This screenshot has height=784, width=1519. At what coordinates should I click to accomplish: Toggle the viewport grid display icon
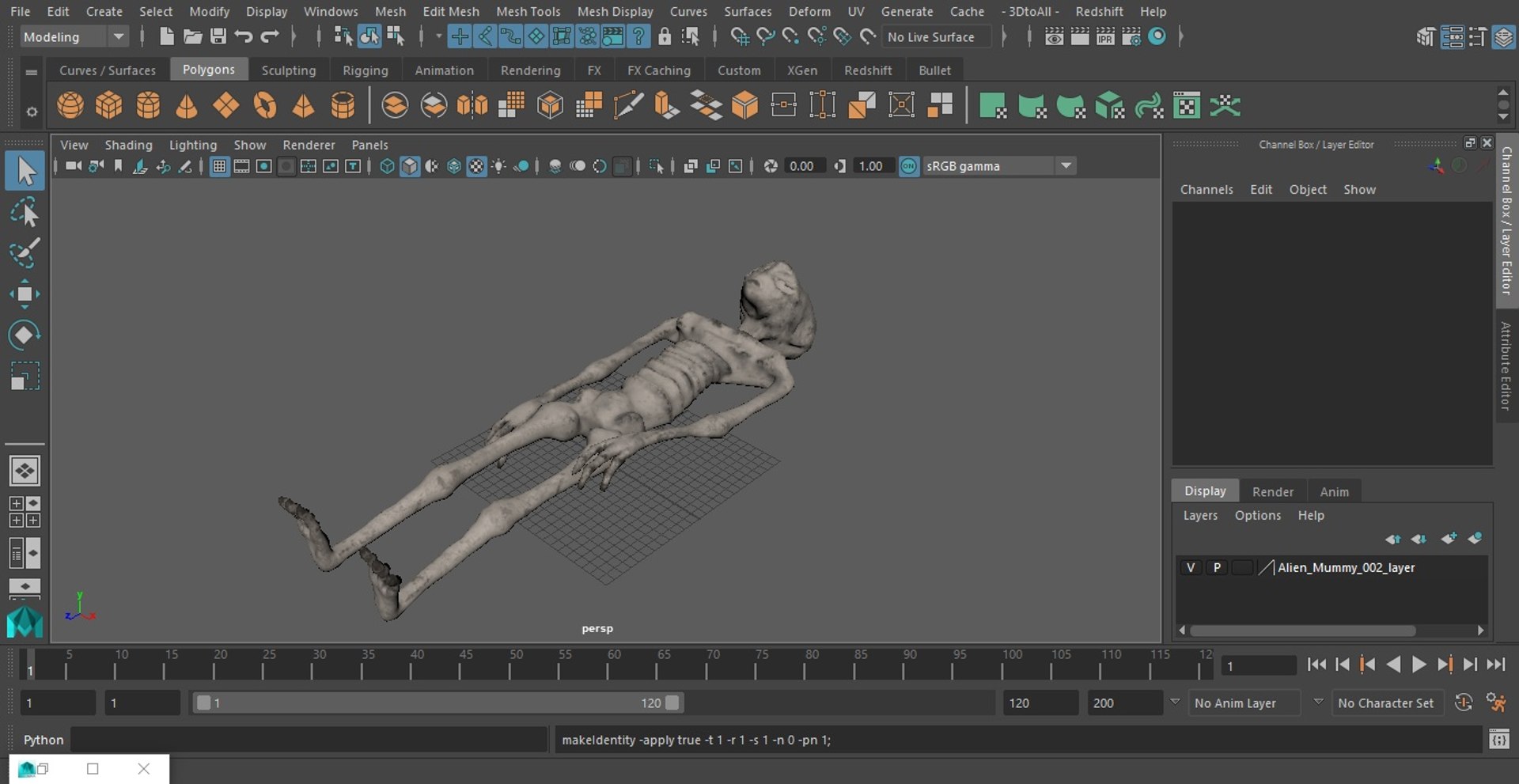coord(219,166)
